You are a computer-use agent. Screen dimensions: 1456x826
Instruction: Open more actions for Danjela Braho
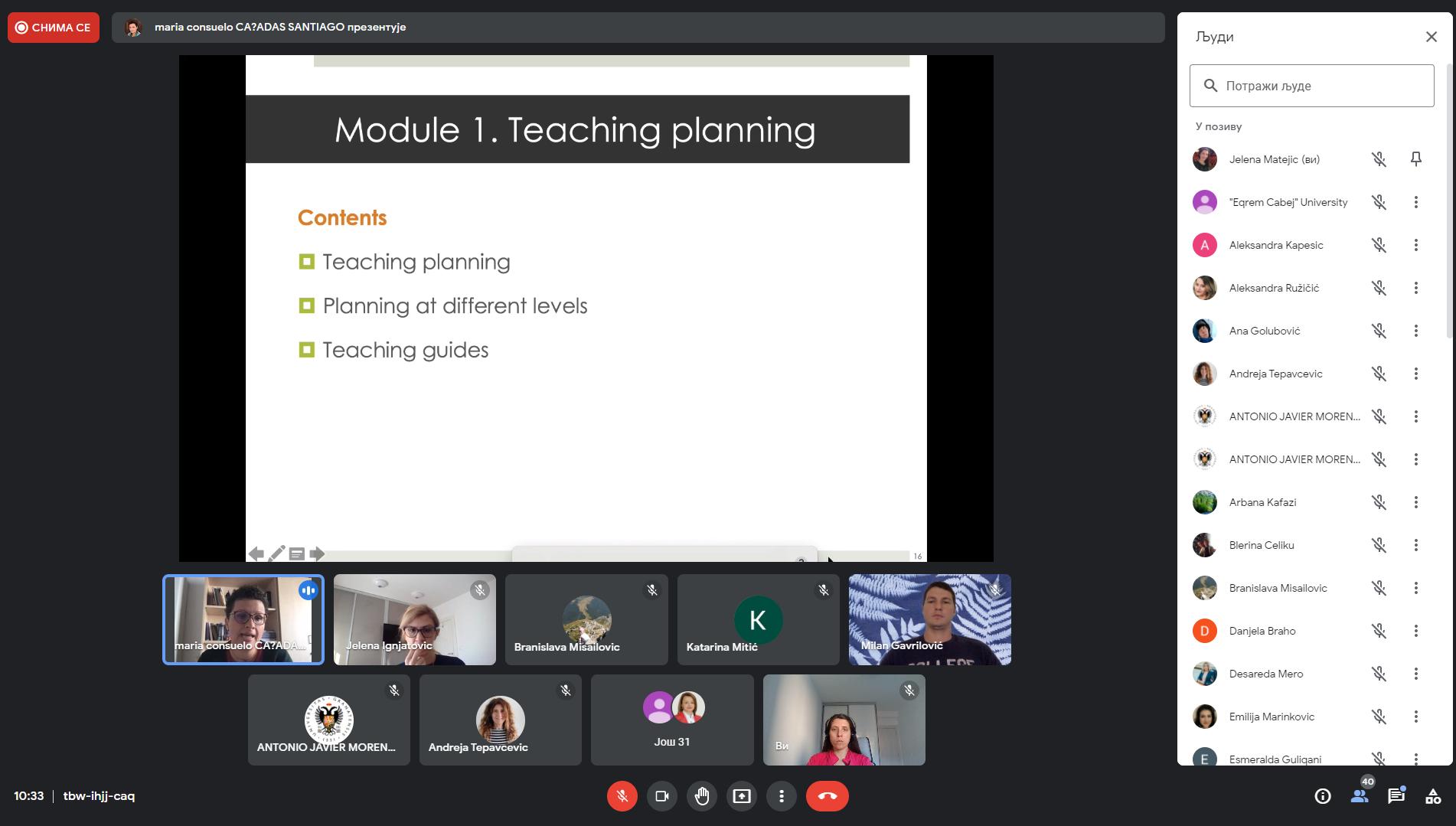point(1415,631)
